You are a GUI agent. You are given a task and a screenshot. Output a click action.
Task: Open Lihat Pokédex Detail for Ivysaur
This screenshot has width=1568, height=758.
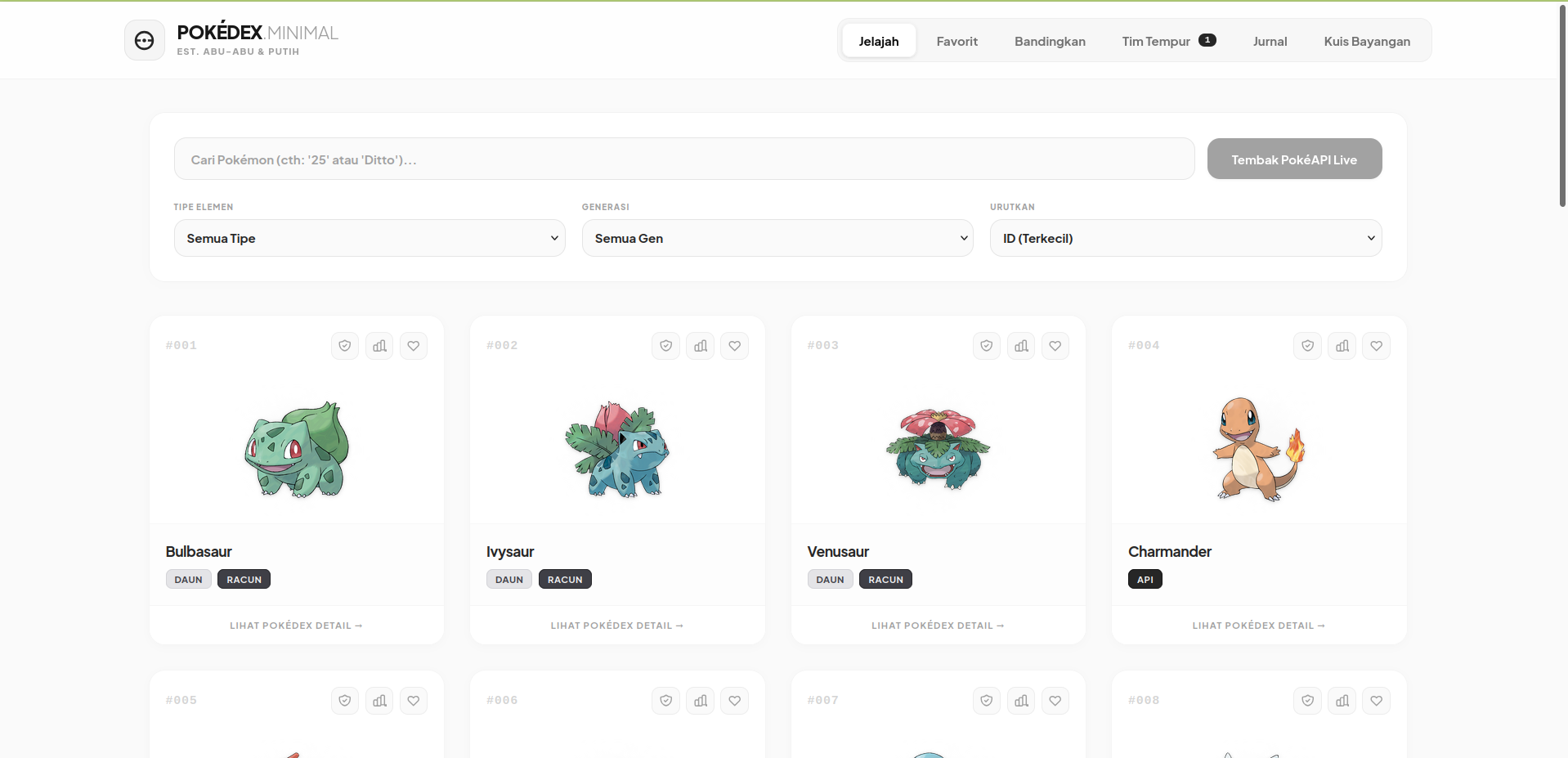click(x=617, y=626)
